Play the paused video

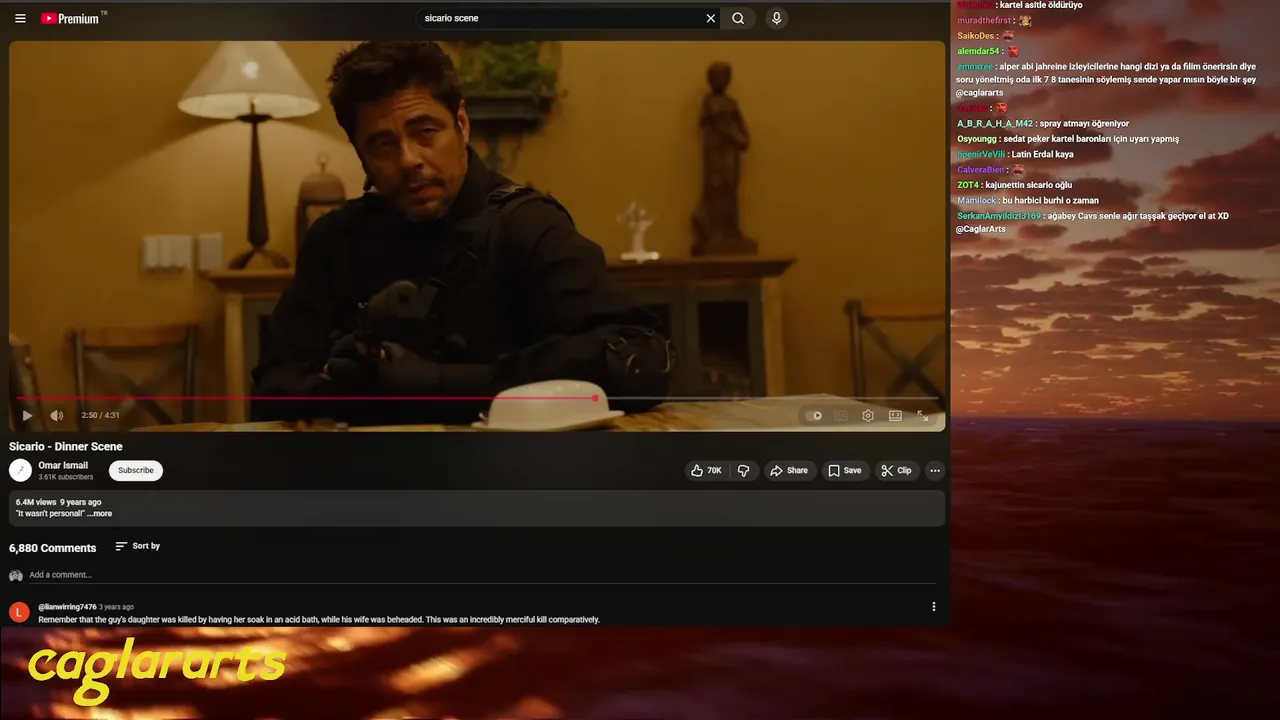coord(27,415)
